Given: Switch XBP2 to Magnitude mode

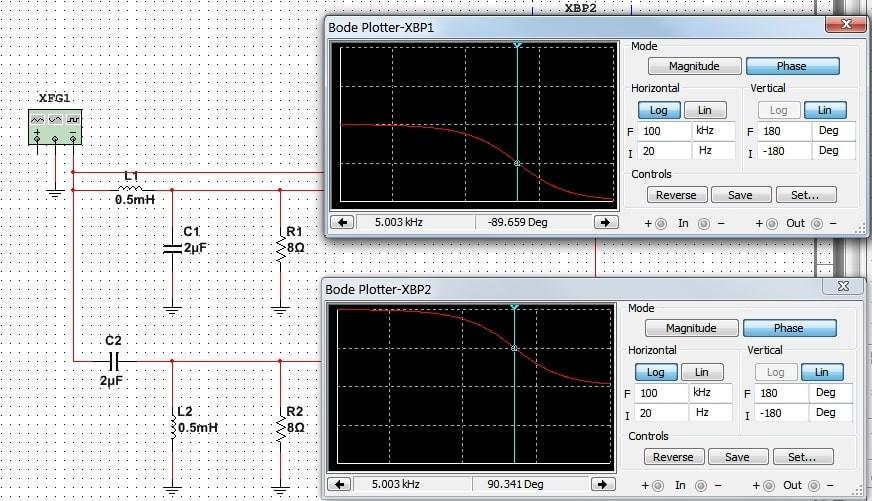Looking at the screenshot, I should [691, 328].
